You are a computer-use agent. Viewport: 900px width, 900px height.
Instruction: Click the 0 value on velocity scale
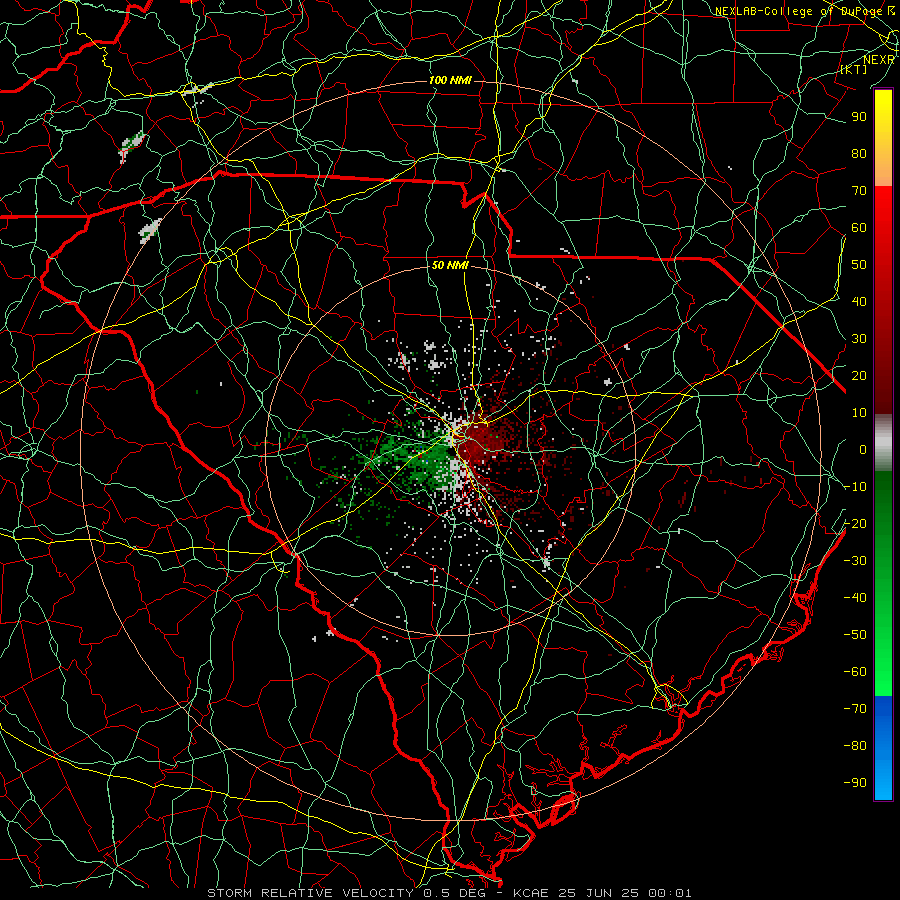pyautogui.click(x=863, y=450)
